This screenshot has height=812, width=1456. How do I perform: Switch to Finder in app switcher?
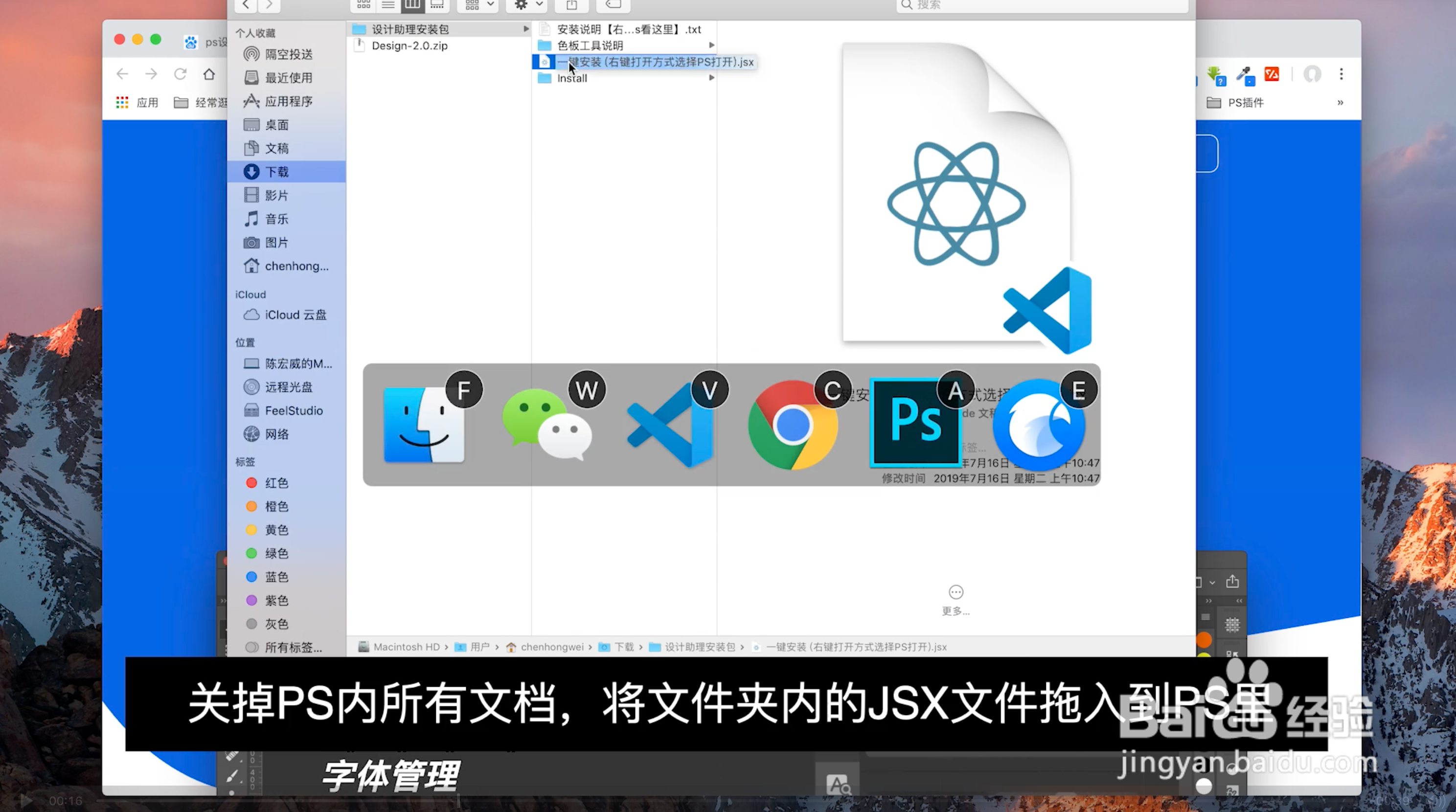pyautogui.click(x=424, y=425)
